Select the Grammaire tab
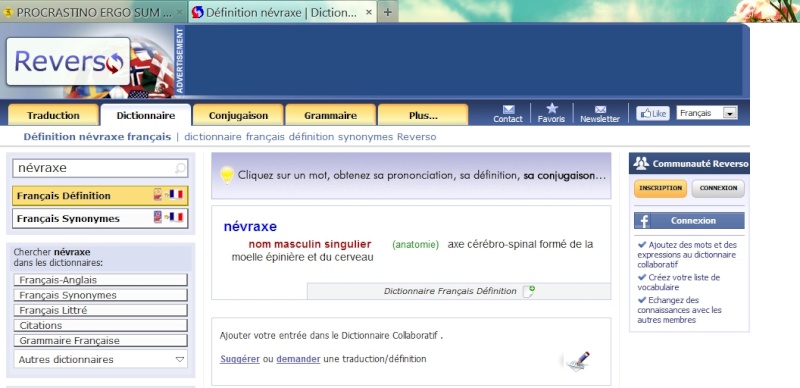Screen dimensions: 800x388 331,115
